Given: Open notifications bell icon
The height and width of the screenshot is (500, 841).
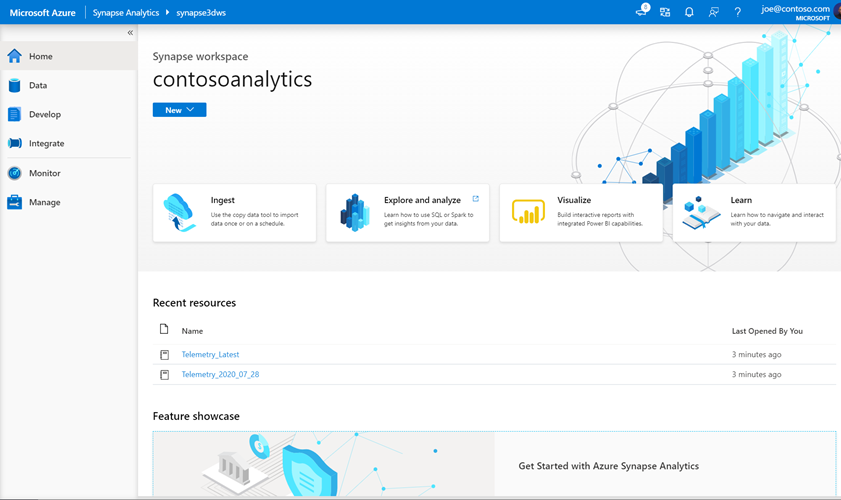Looking at the screenshot, I should pos(689,12).
